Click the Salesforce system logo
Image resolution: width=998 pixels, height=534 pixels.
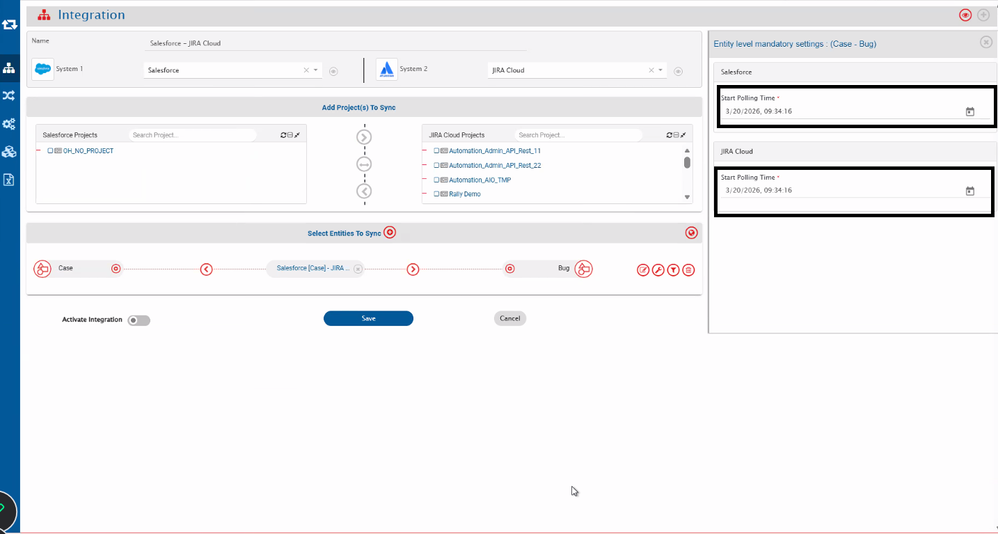(43, 69)
